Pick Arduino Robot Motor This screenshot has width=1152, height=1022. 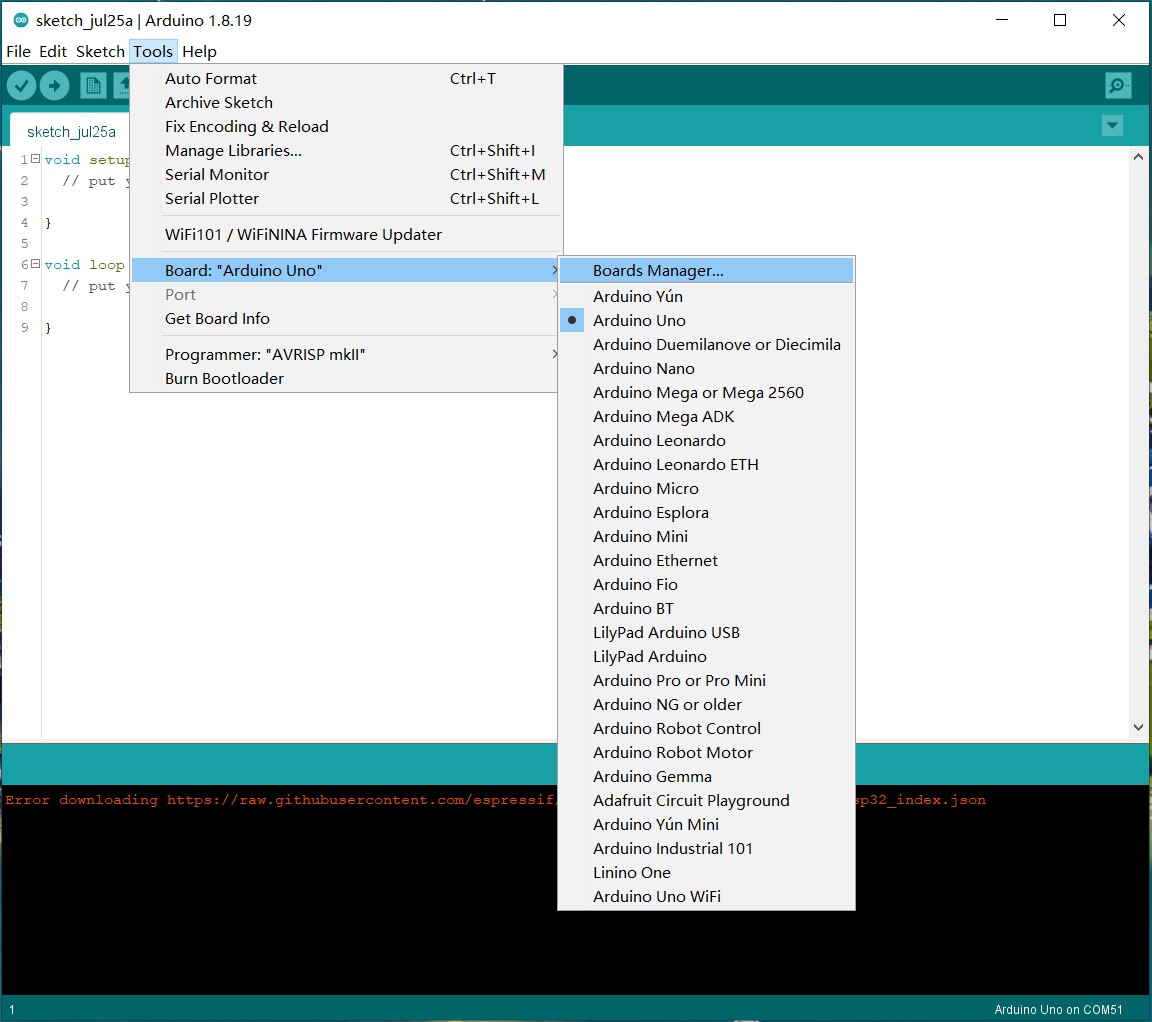click(x=706, y=752)
